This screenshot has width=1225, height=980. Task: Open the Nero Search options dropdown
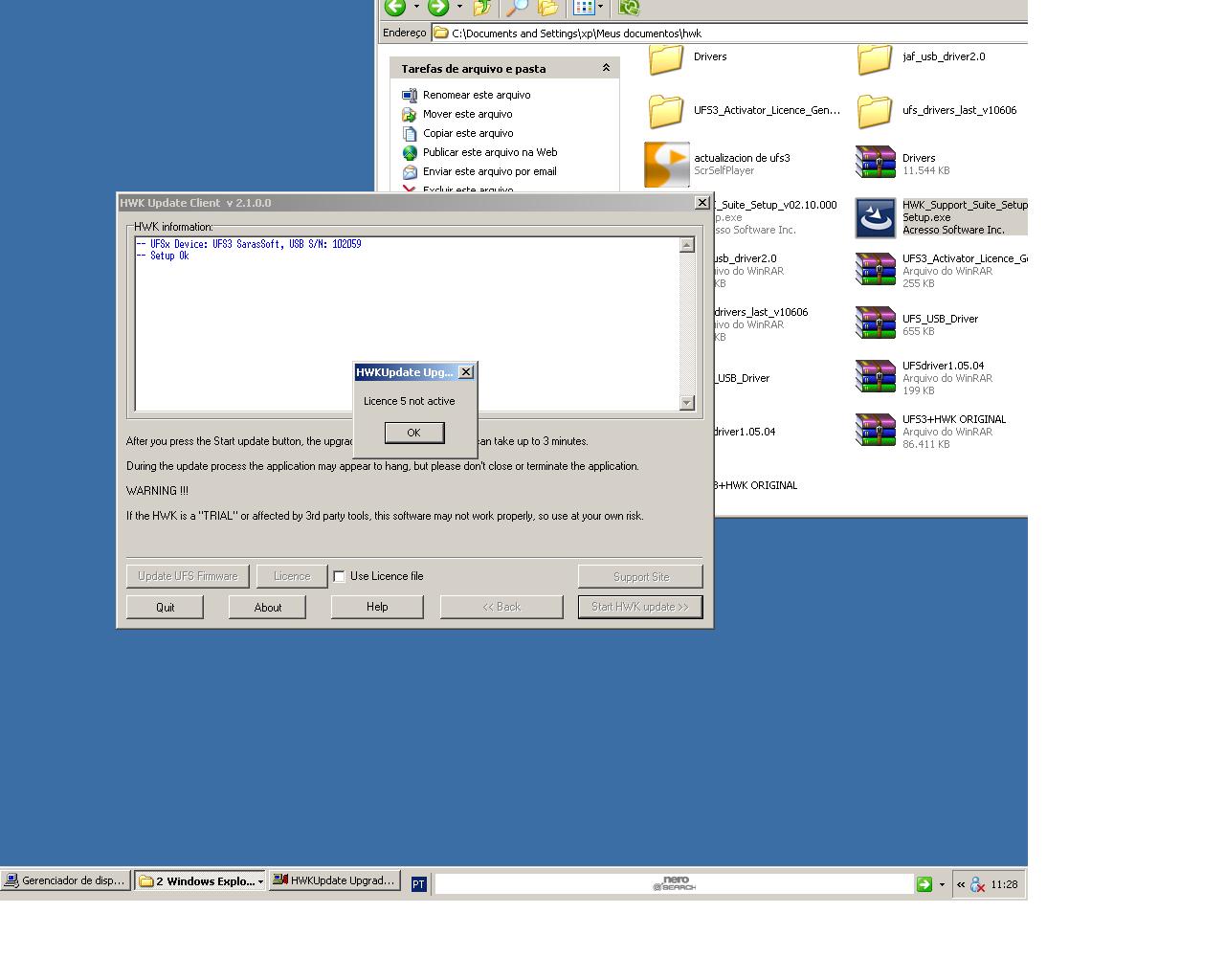coord(942,884)
